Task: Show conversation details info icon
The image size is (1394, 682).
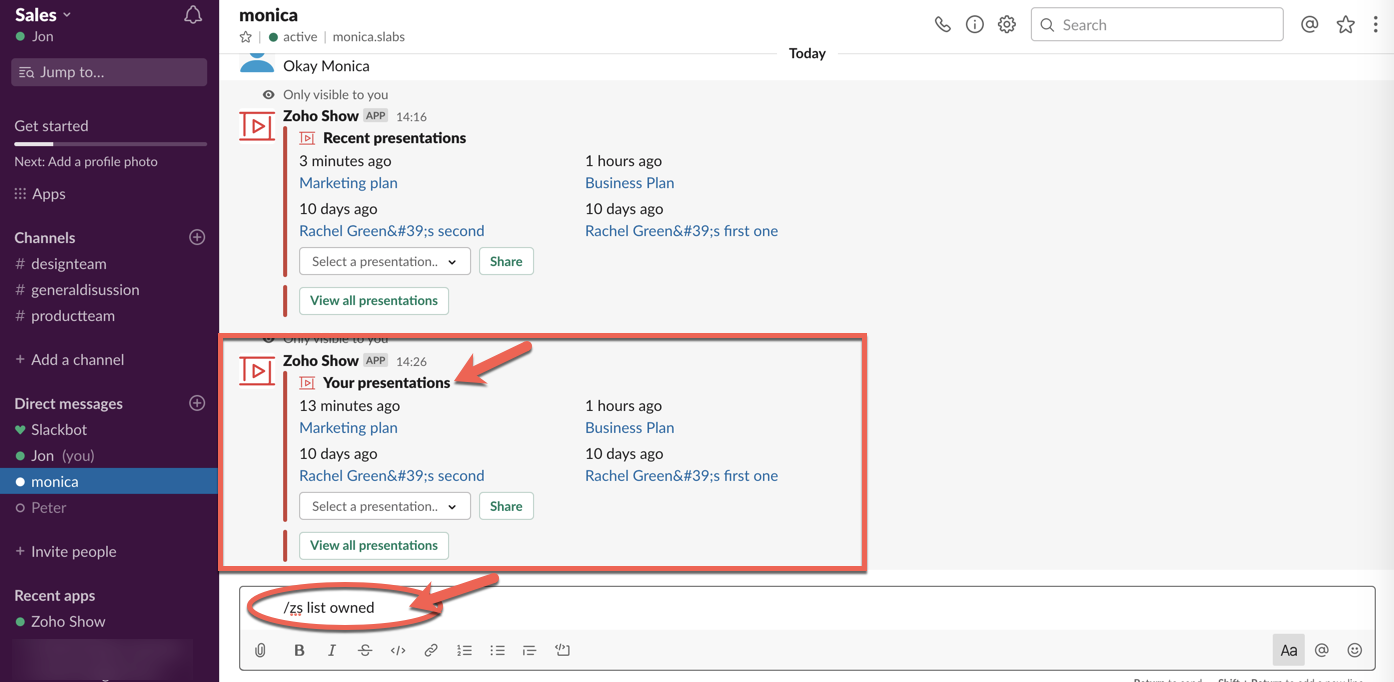Action: 974,25
